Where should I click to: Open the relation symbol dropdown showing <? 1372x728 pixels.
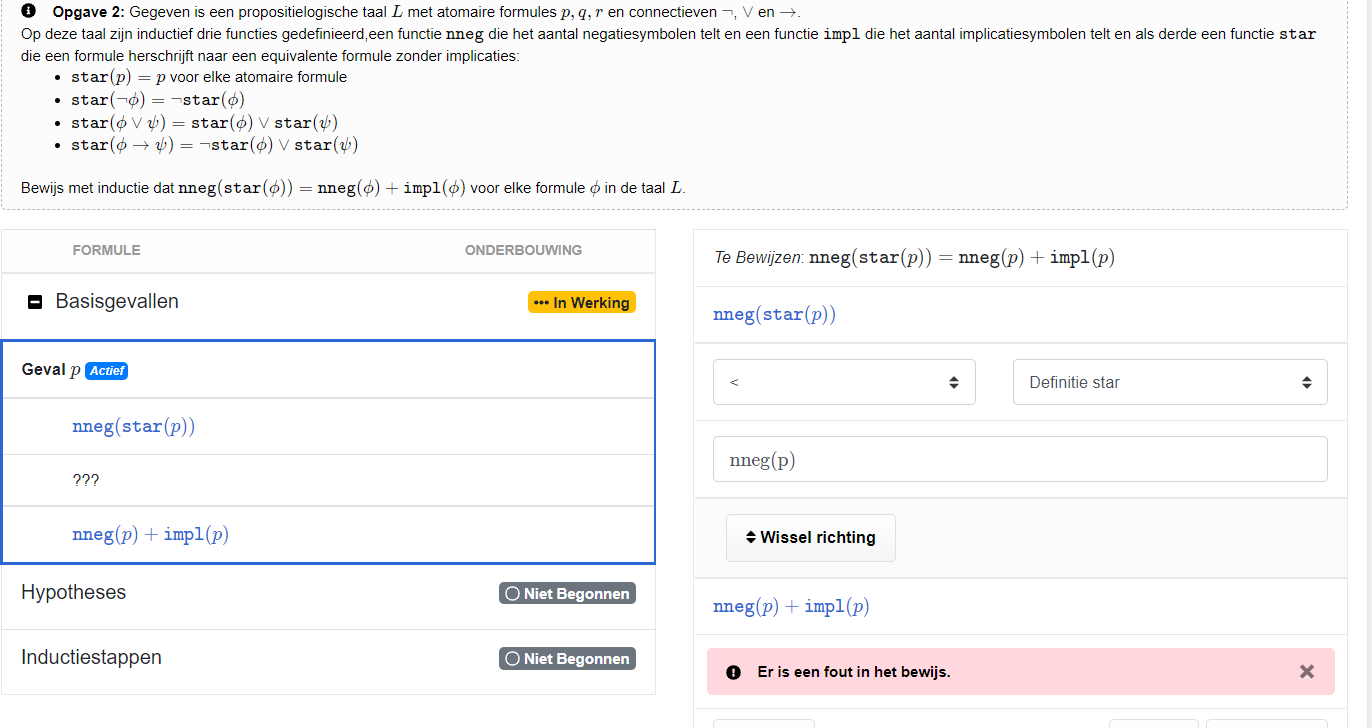point(843,381)
